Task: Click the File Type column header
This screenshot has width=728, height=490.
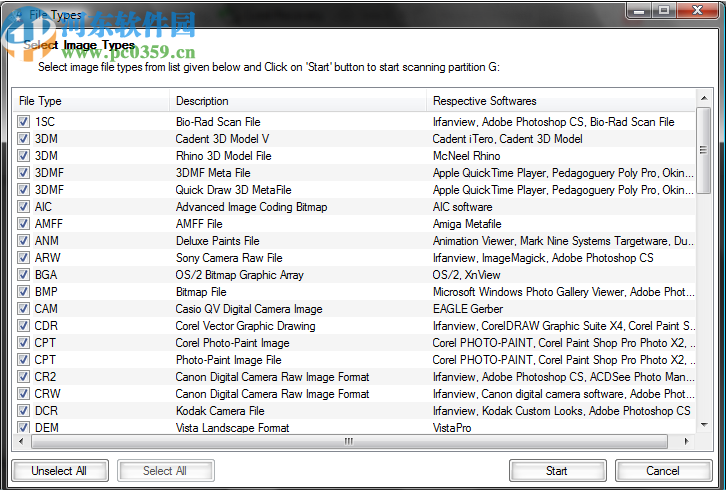Action: click(x=92, y=101)
